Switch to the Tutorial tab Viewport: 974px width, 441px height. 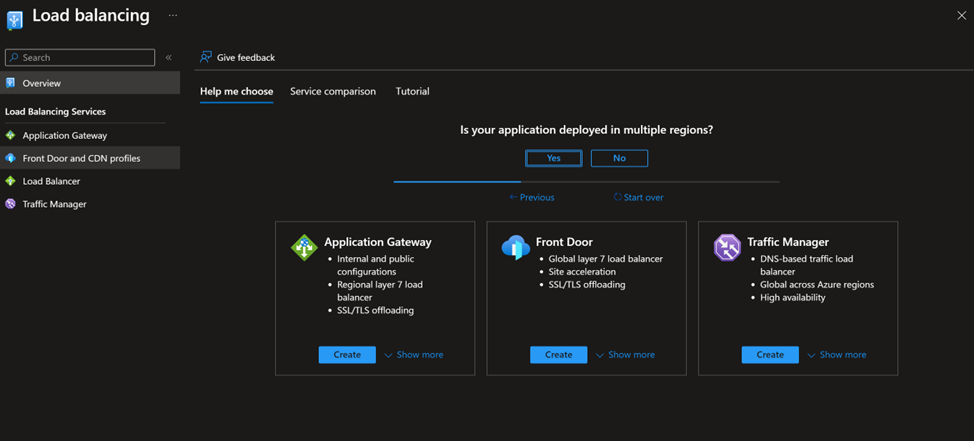(412, 91)
